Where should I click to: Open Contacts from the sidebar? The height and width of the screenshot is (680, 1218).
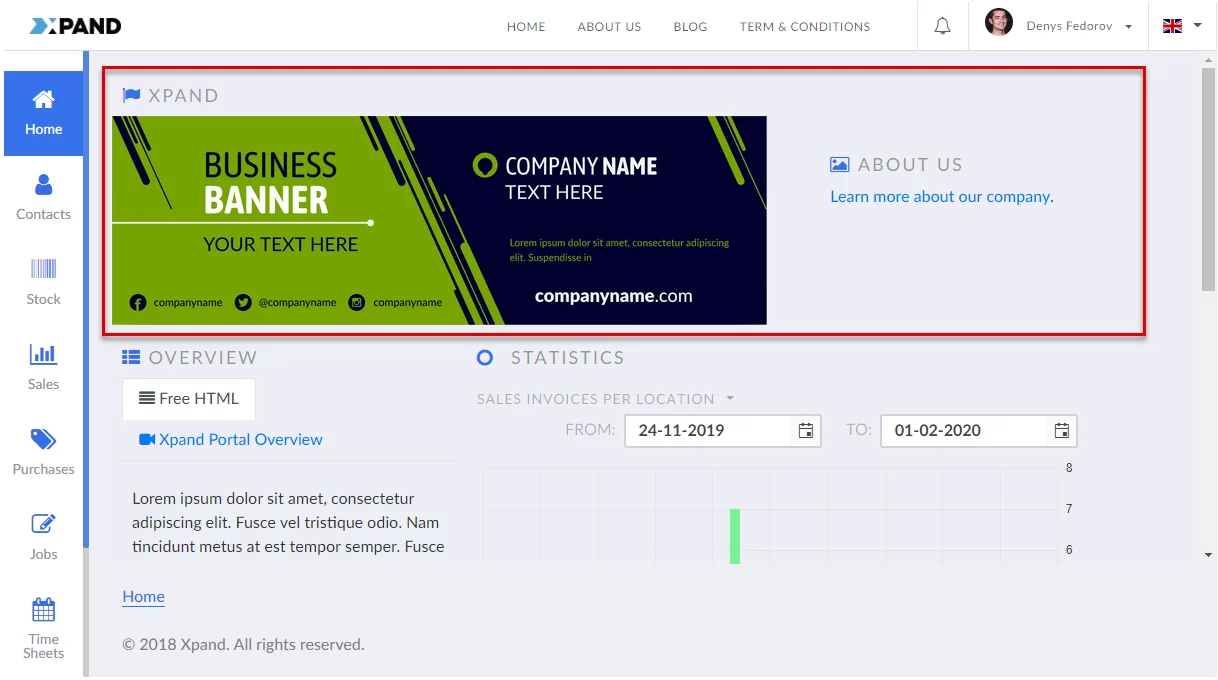[43, 185]
